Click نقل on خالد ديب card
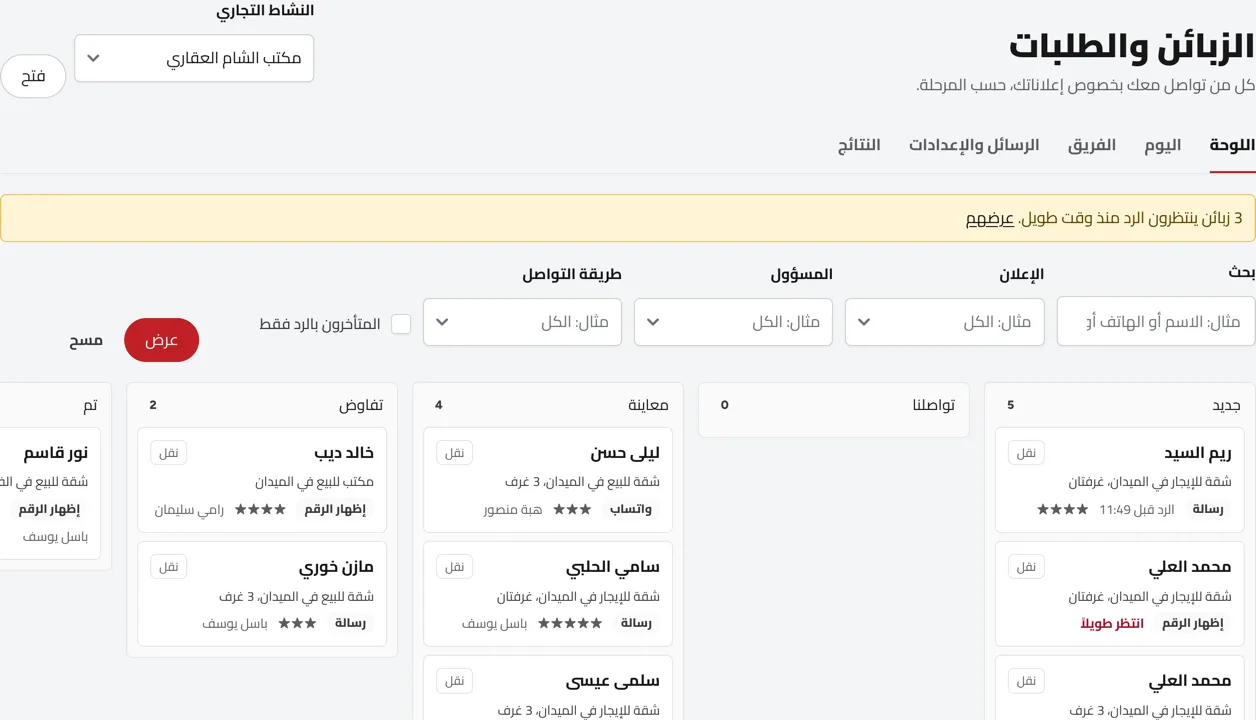 [169, 453]
